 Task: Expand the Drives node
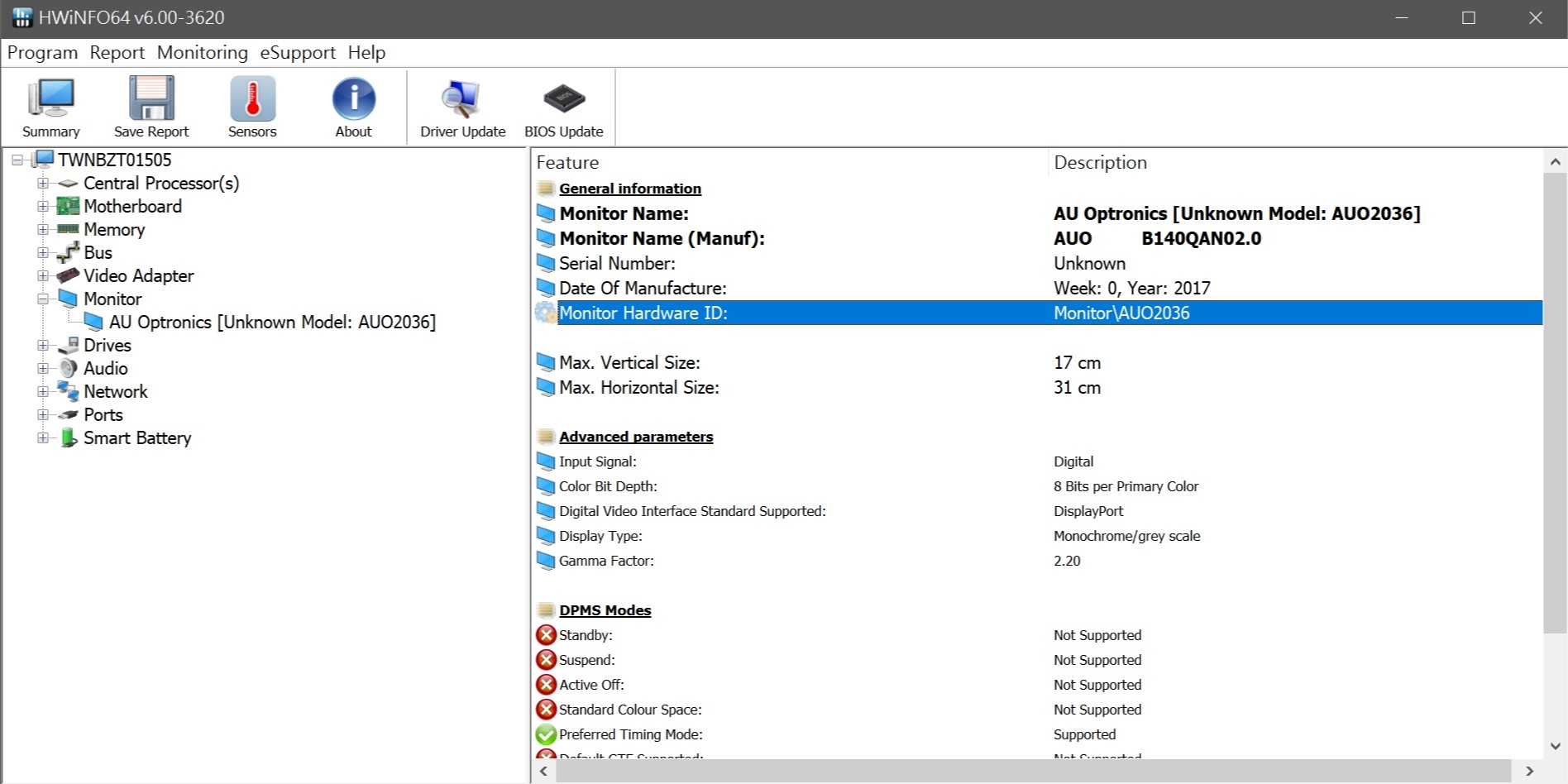[x=43, y=345]
